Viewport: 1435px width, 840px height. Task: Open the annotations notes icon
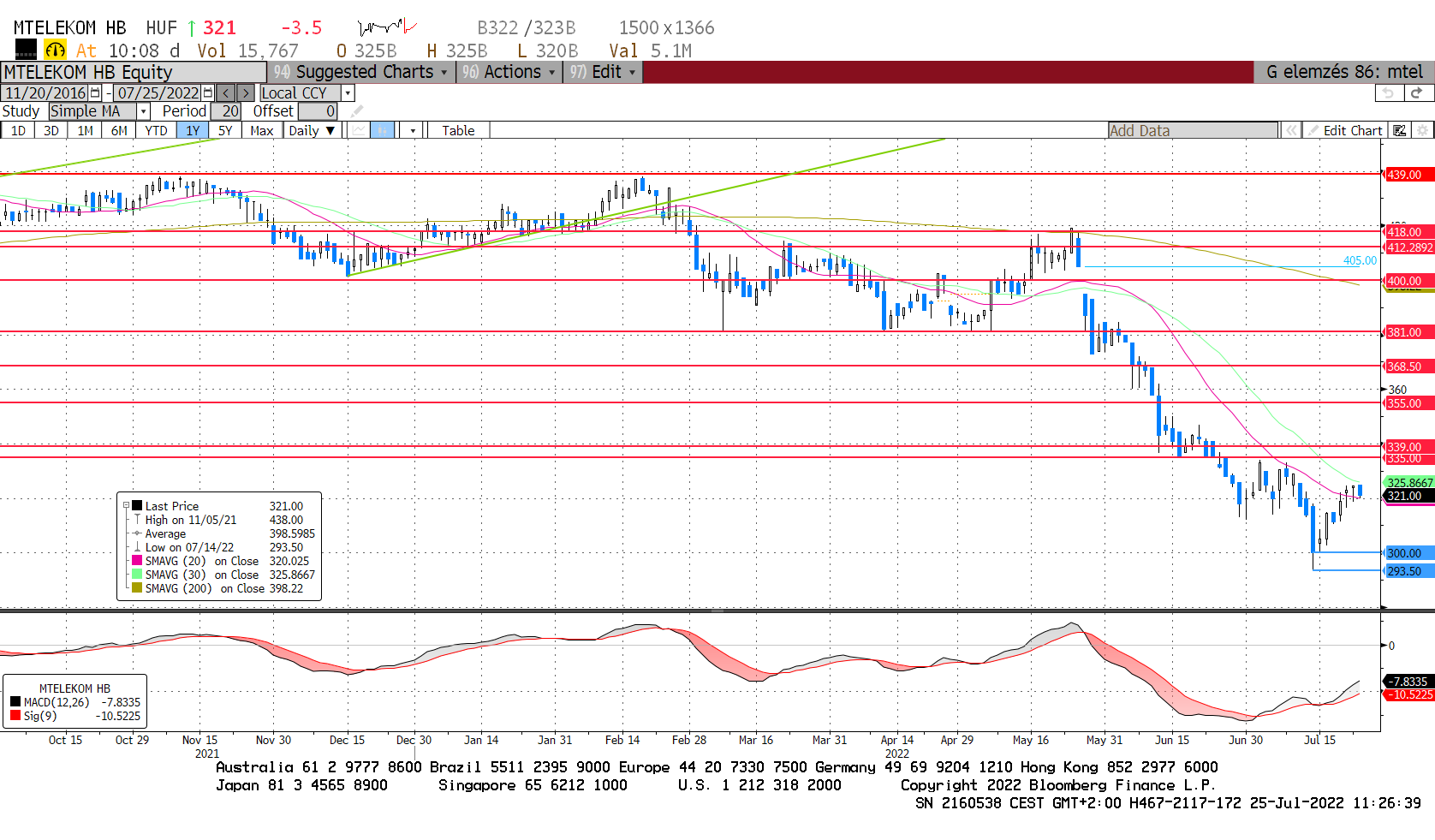point(1399,130)
